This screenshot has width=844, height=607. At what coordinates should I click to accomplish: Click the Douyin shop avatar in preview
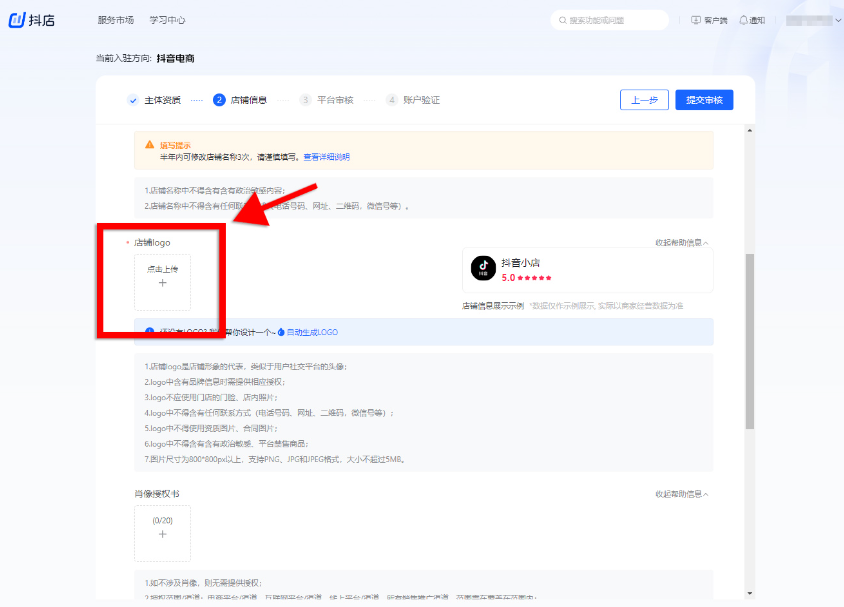click(x=484, y=270)
